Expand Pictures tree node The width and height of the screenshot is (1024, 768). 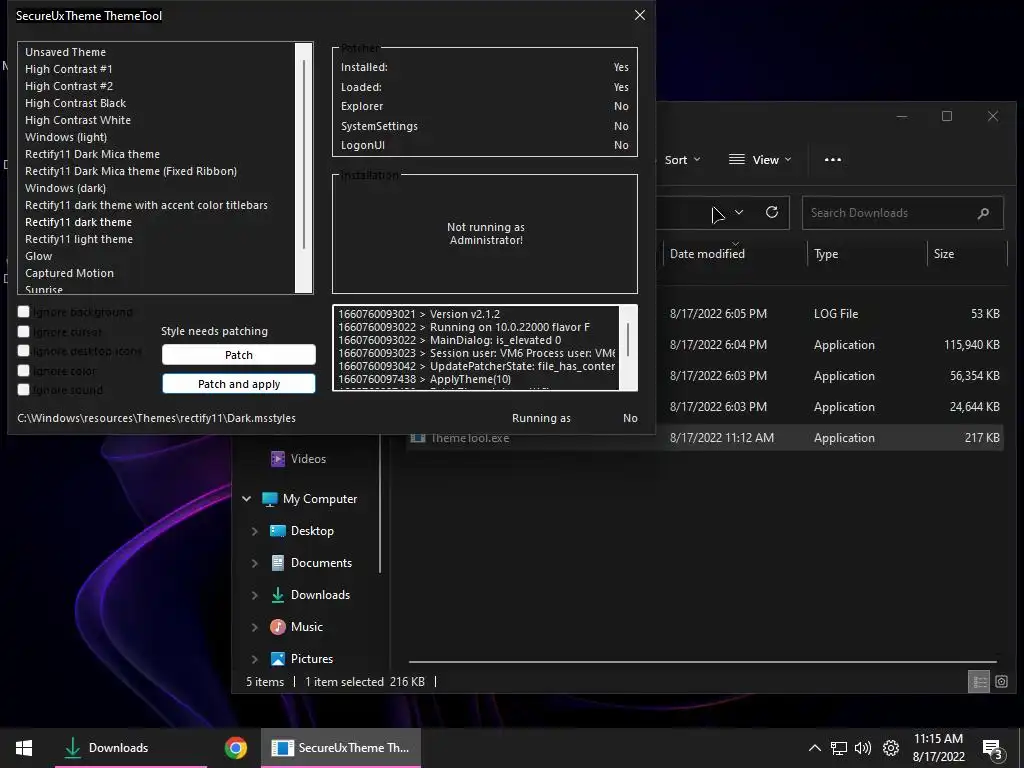pos(255,660)
